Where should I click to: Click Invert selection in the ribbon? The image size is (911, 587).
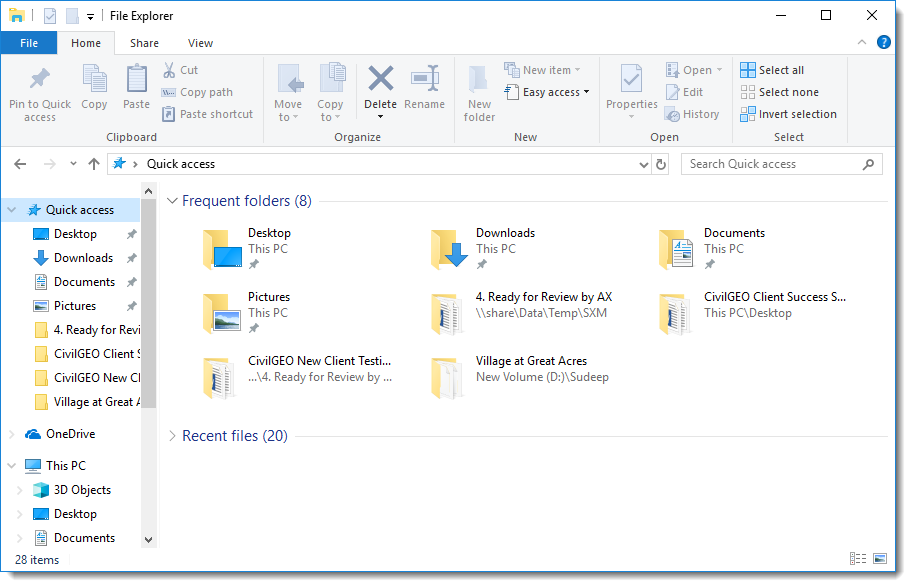pyautogui.click(x=788, y=113)
